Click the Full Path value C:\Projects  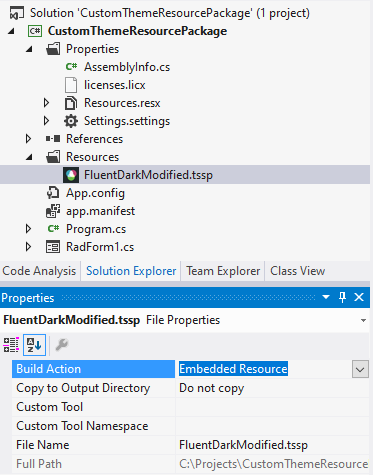tap(273, 464)
